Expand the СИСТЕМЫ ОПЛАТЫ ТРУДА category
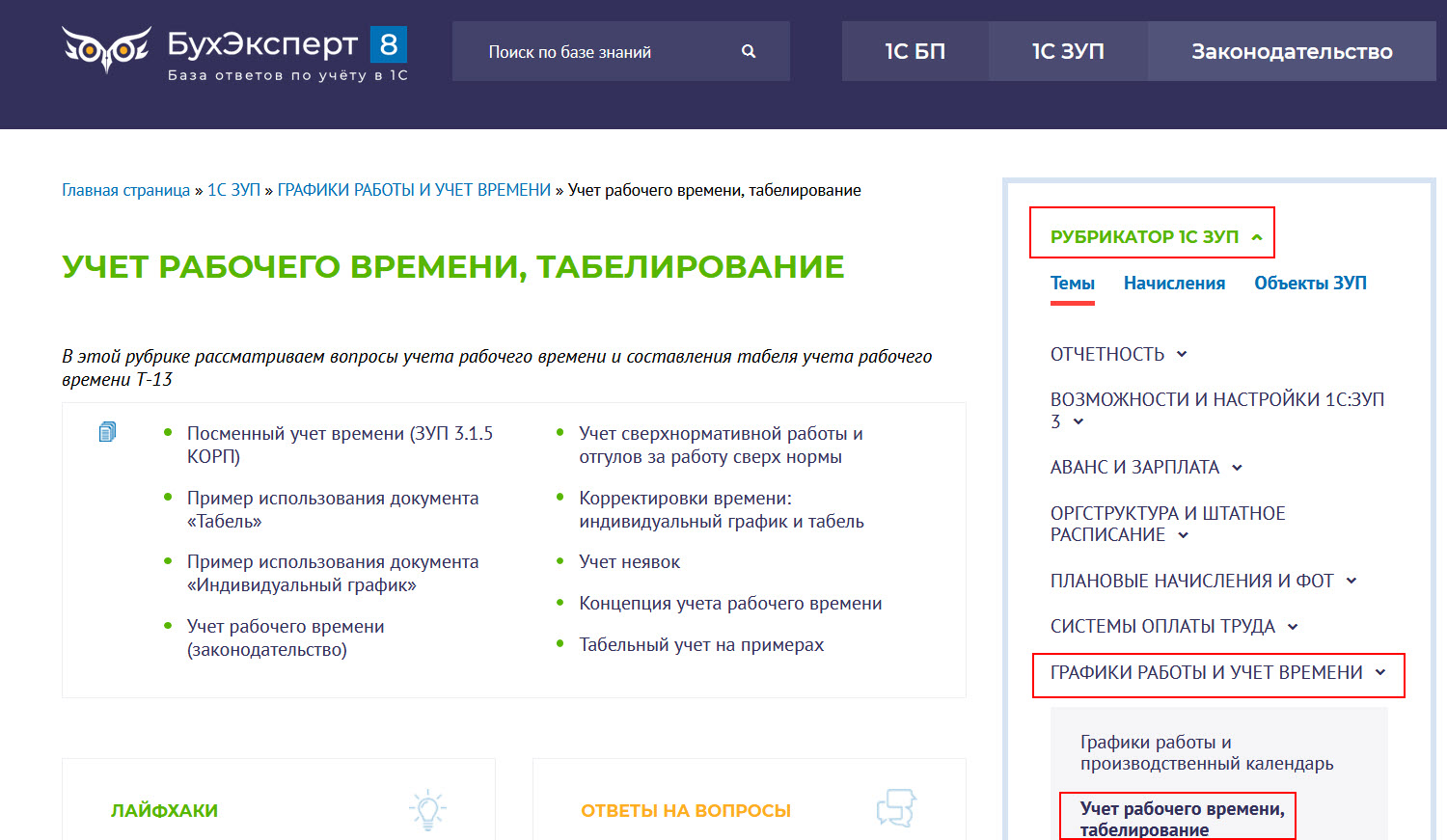Viewport: 1447px width, 840px height. (x=1174, y=626)
